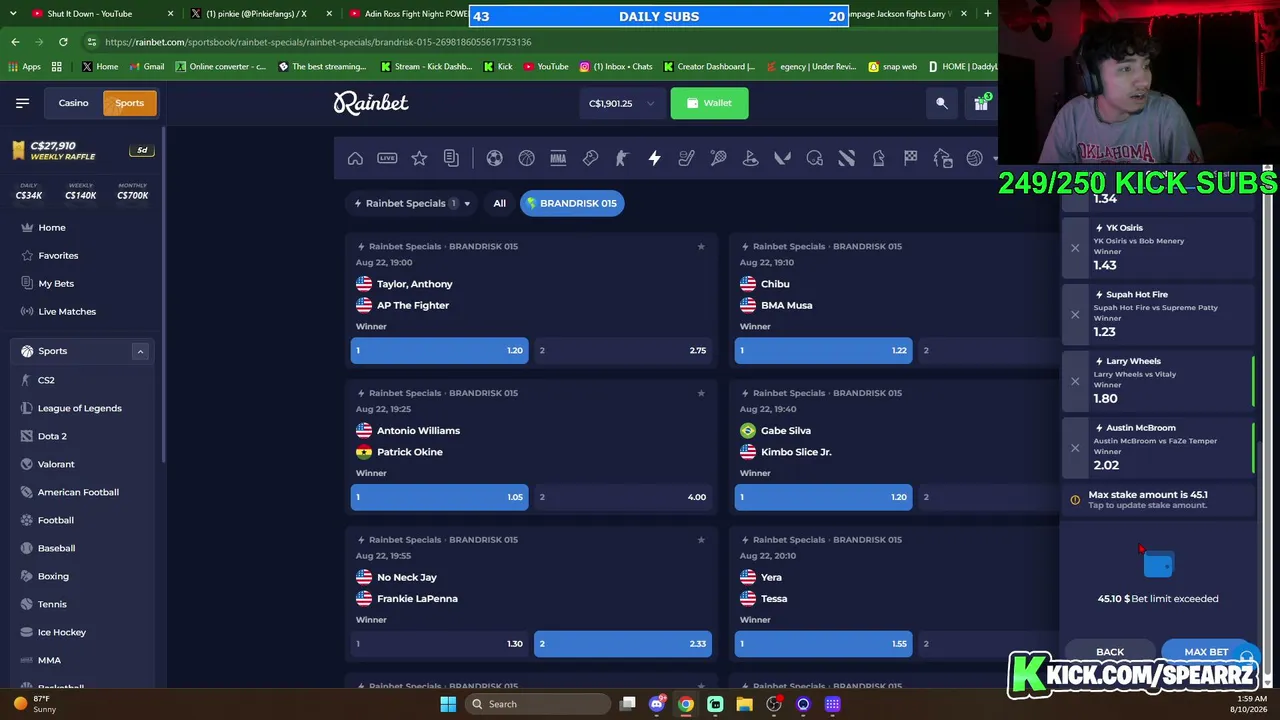Open the gift rewards icon
This screenshot has height=720, width=1280.
982,103
